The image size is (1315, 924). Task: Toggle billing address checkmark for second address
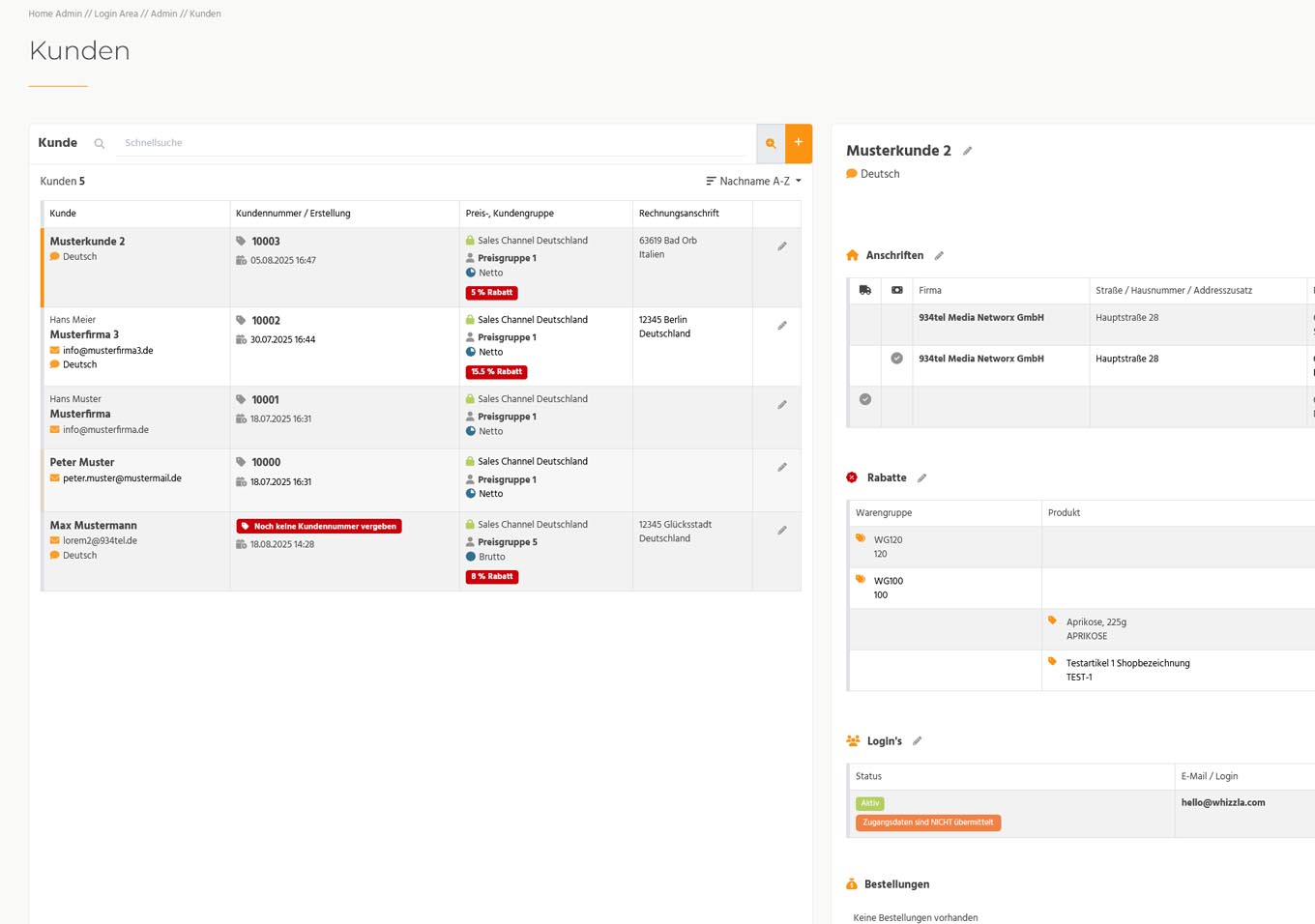pyautogui.click(x=896, y=359)
